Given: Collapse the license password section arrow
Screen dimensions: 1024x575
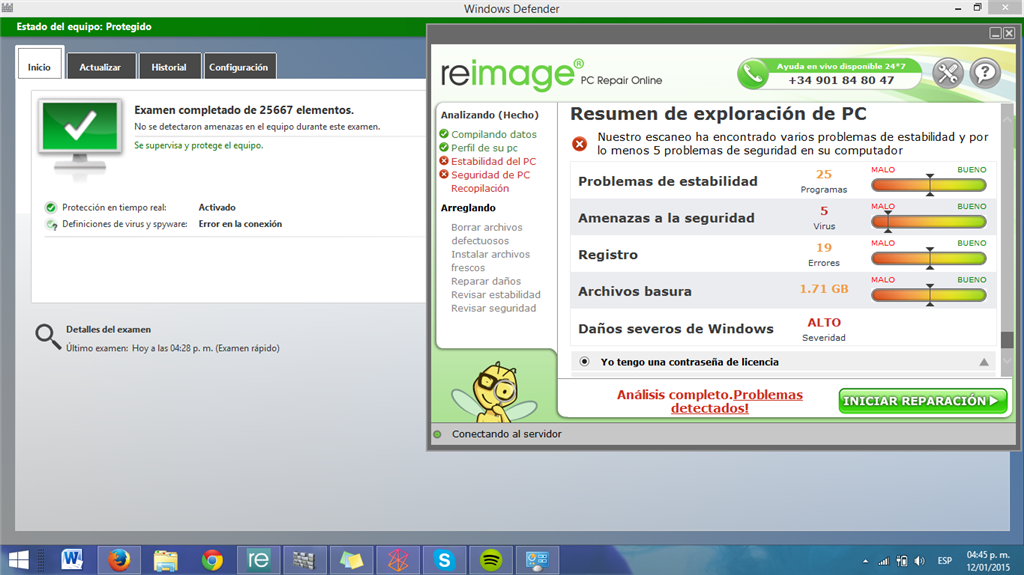Looking at the screenshot, I should coord(984,362).
